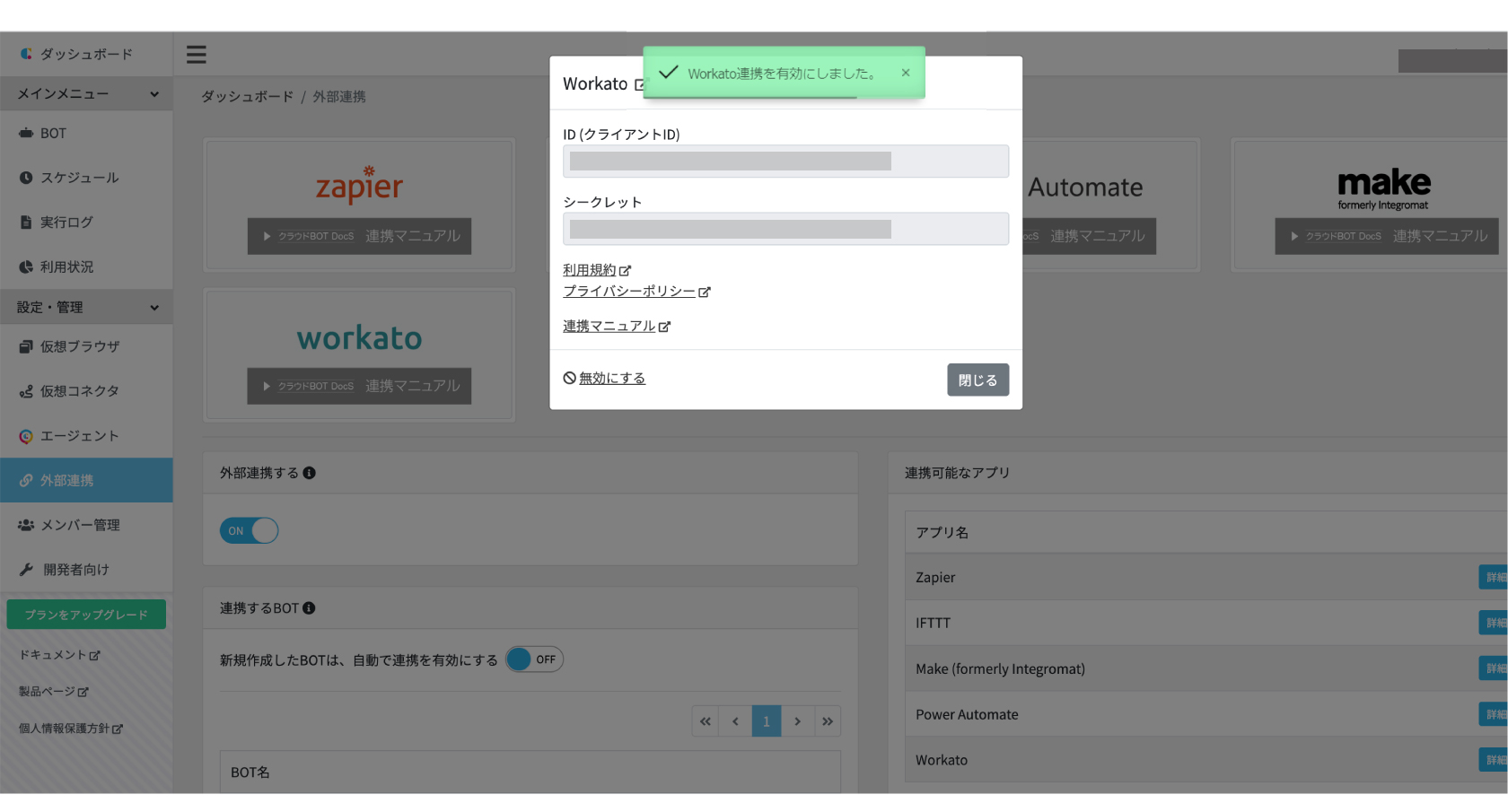Click the zapier logo card
This screenshot has width=1508, height=812.
click(x=359, y=205)
